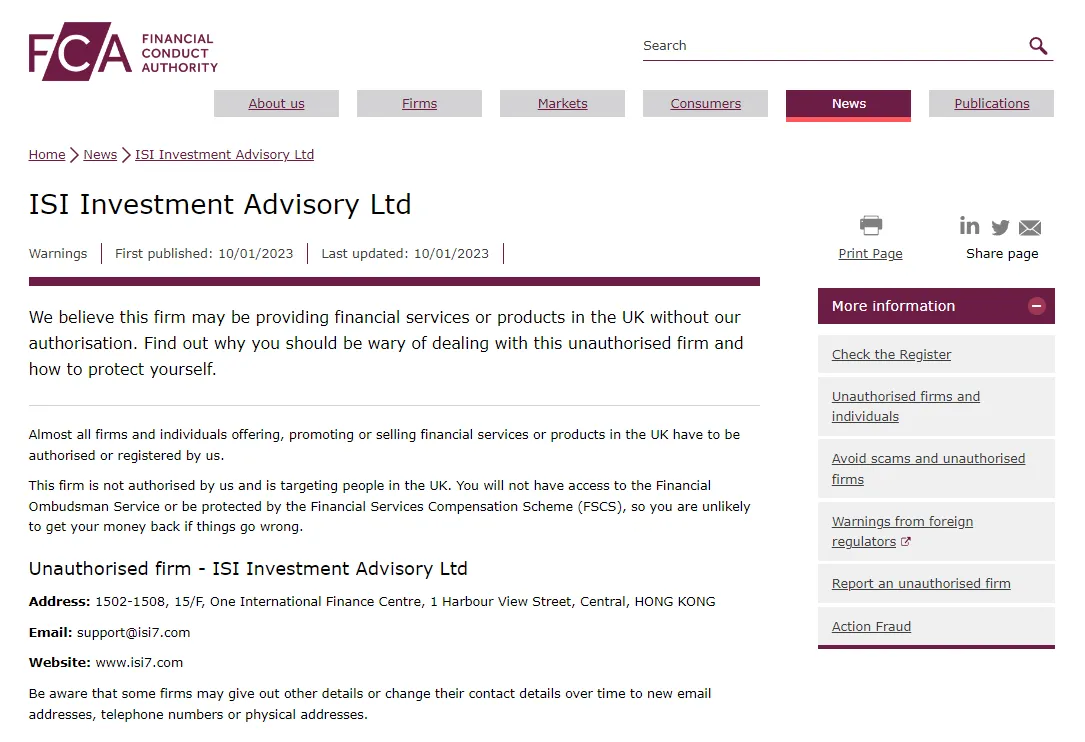Open the About us menu
This screenshot has width=1085, height=742.
276,103
